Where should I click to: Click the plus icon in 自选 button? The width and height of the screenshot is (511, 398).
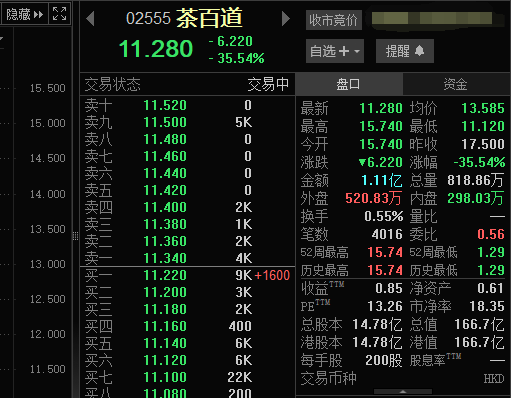point(344,51)
